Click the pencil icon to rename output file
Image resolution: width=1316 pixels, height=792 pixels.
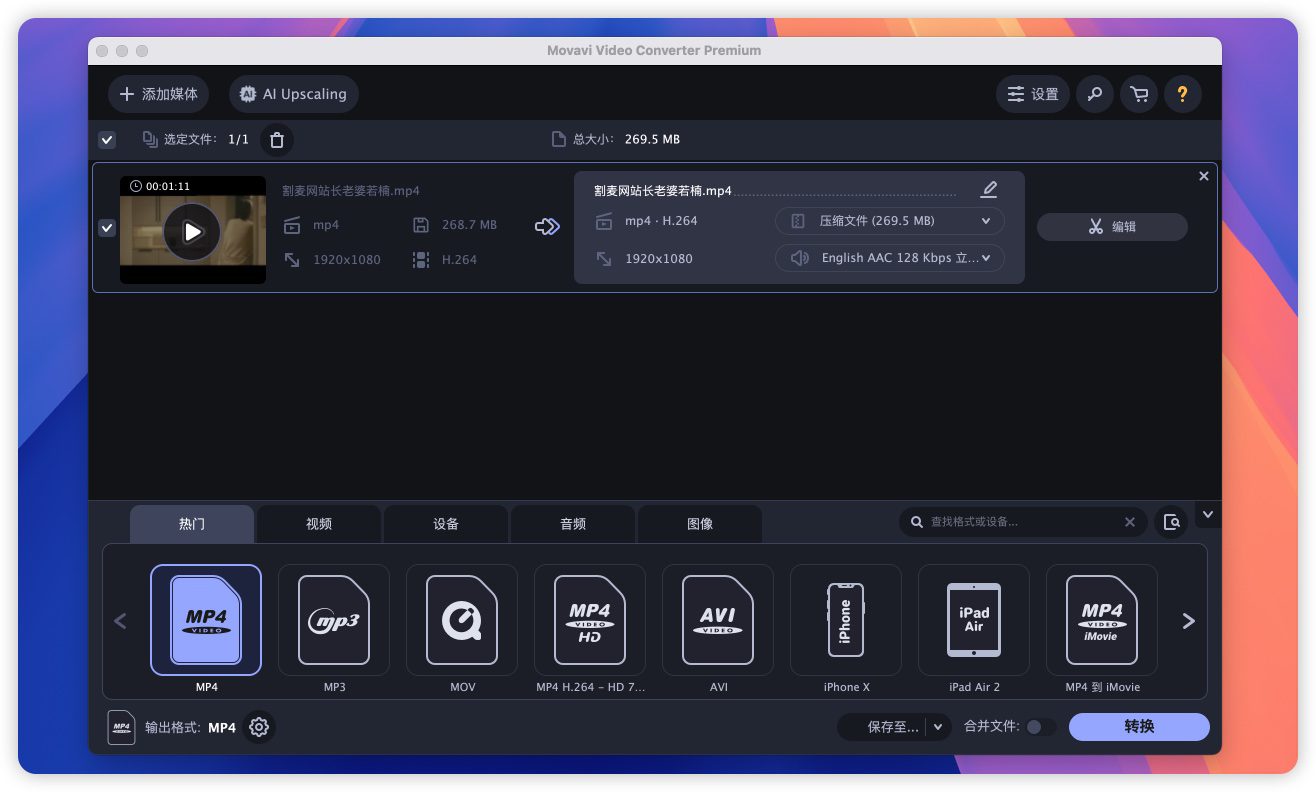click(989, 189)
